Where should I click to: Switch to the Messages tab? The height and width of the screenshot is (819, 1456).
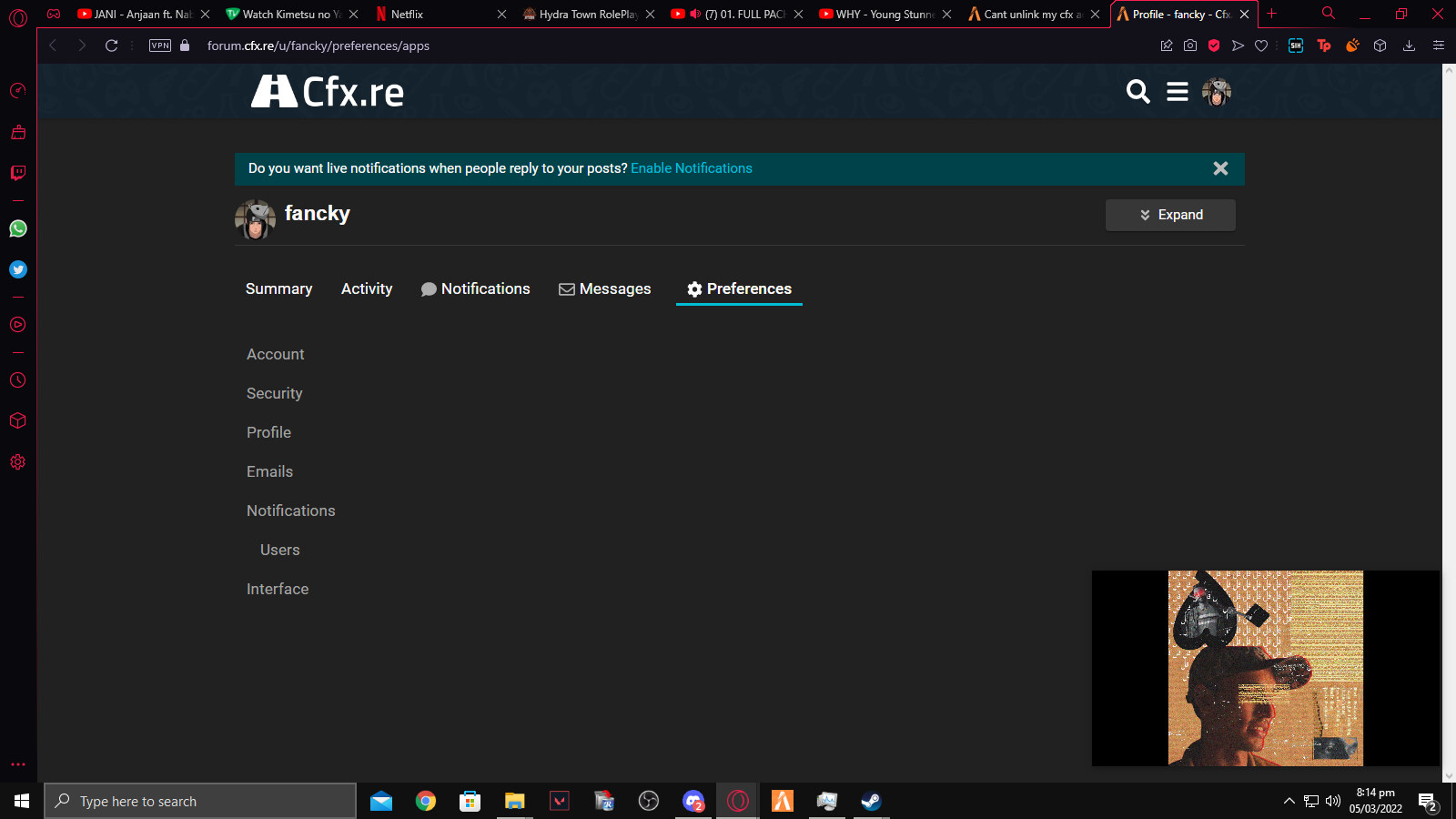(604, 288)
